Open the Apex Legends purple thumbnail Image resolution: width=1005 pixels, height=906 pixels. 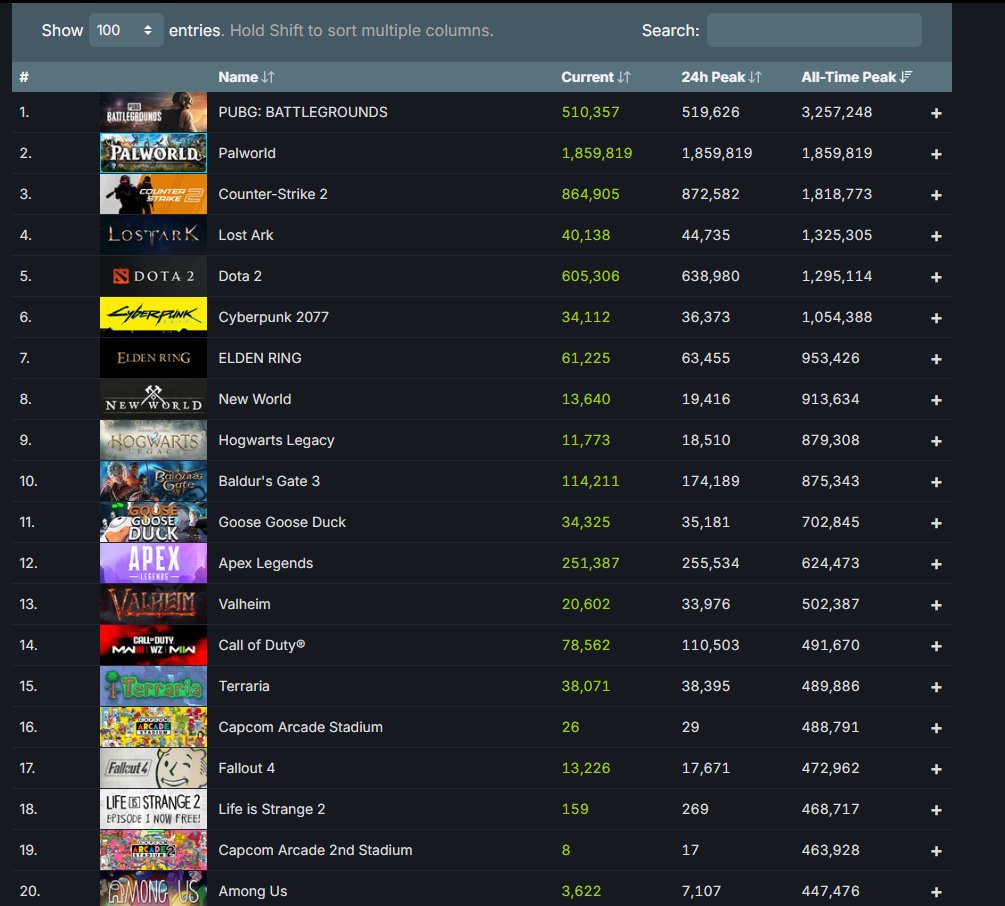pos(153,563)
